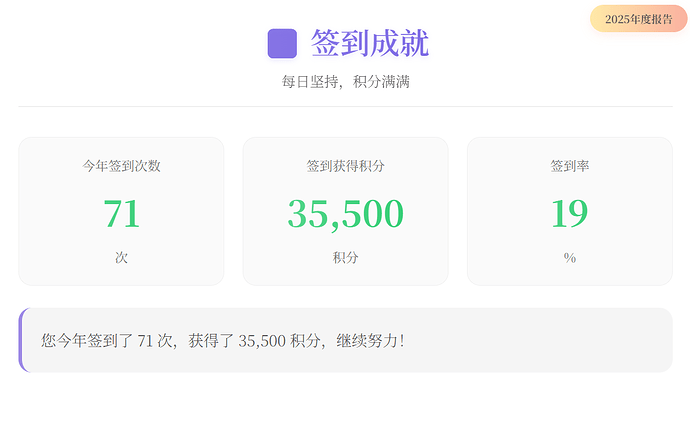The width and height of the screenshot is (690, 440).
Task: Click the purple square icon beside the title
Action: point(282,44)
